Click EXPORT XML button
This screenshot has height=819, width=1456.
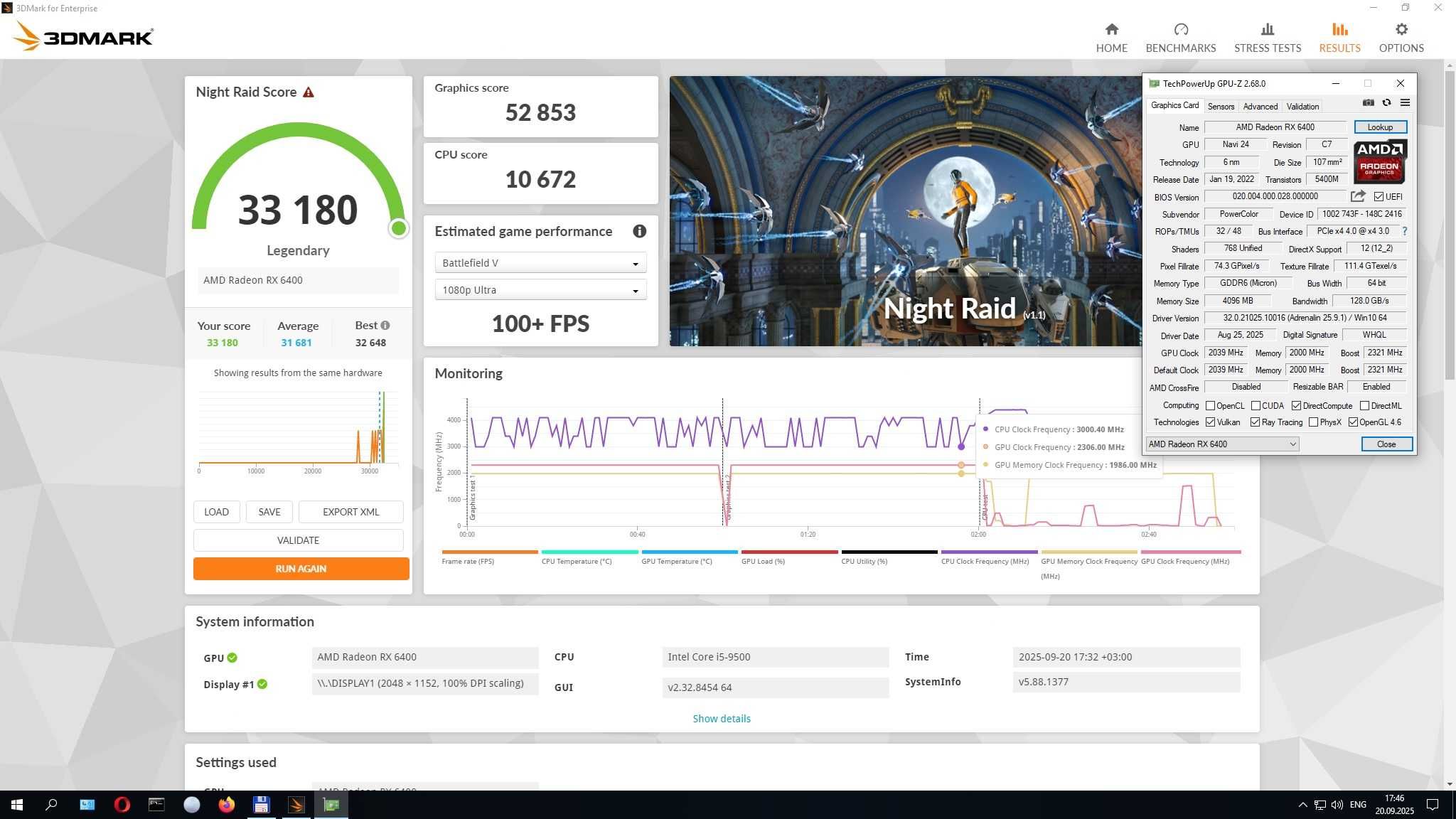[350, 512]
